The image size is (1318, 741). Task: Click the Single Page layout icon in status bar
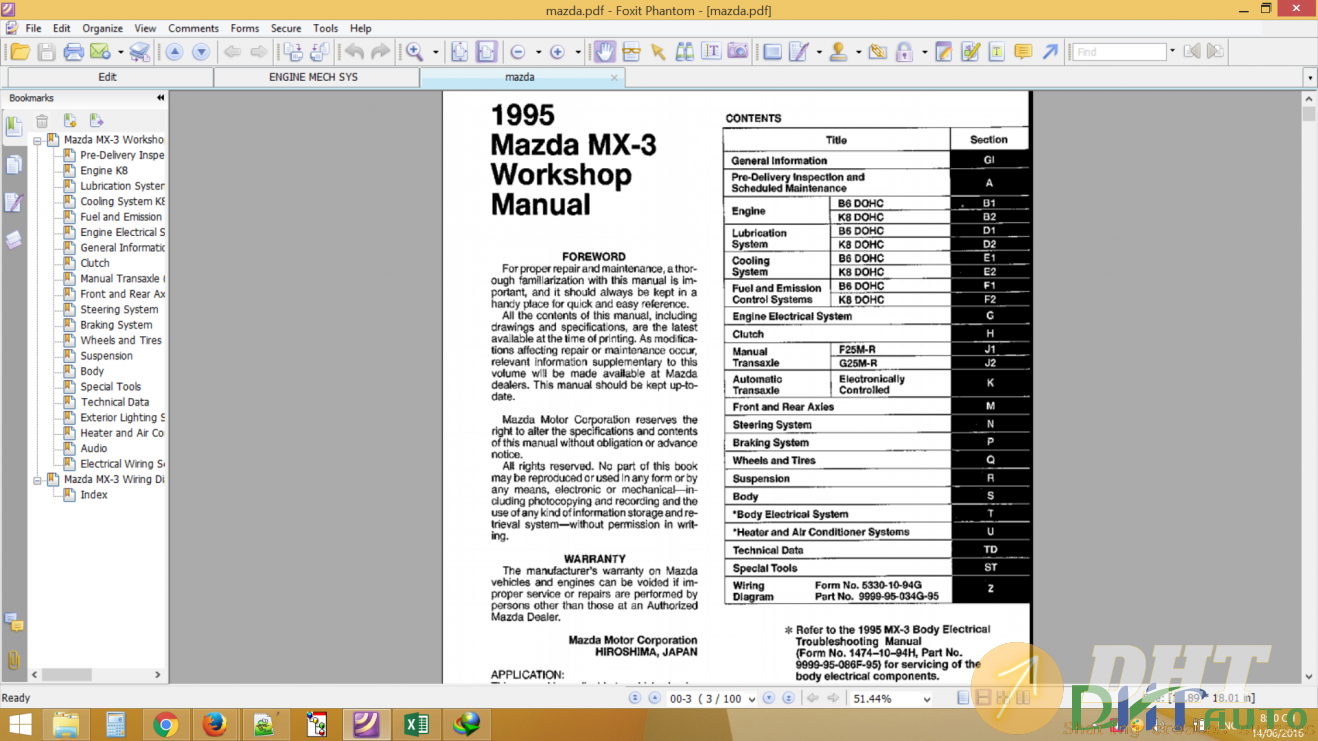click(x=962, y=698)
